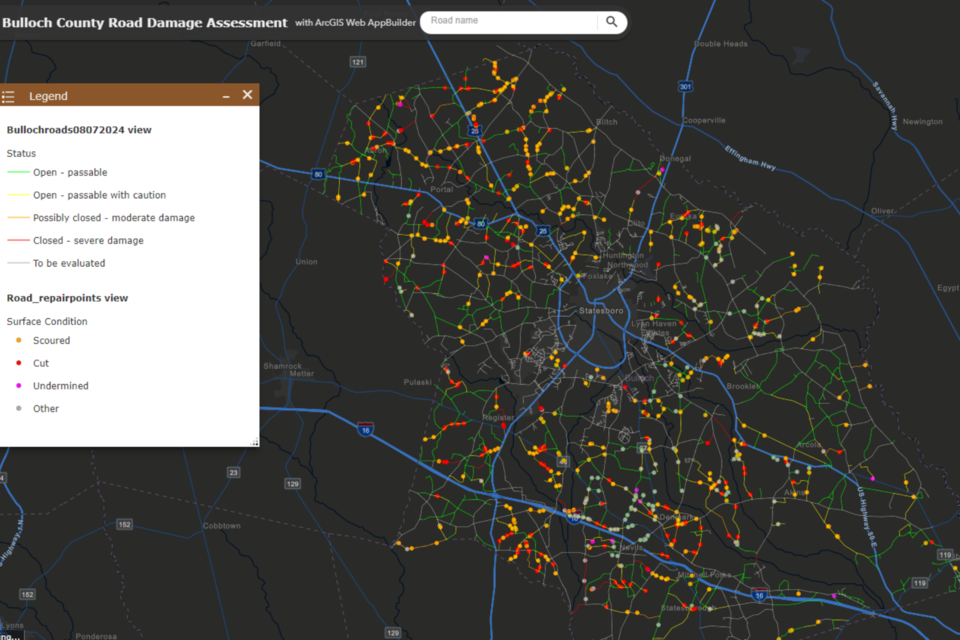The image size is (960, 640).
Task: Click the Interstate 16 shield near Register
Action: coord(366,429)
